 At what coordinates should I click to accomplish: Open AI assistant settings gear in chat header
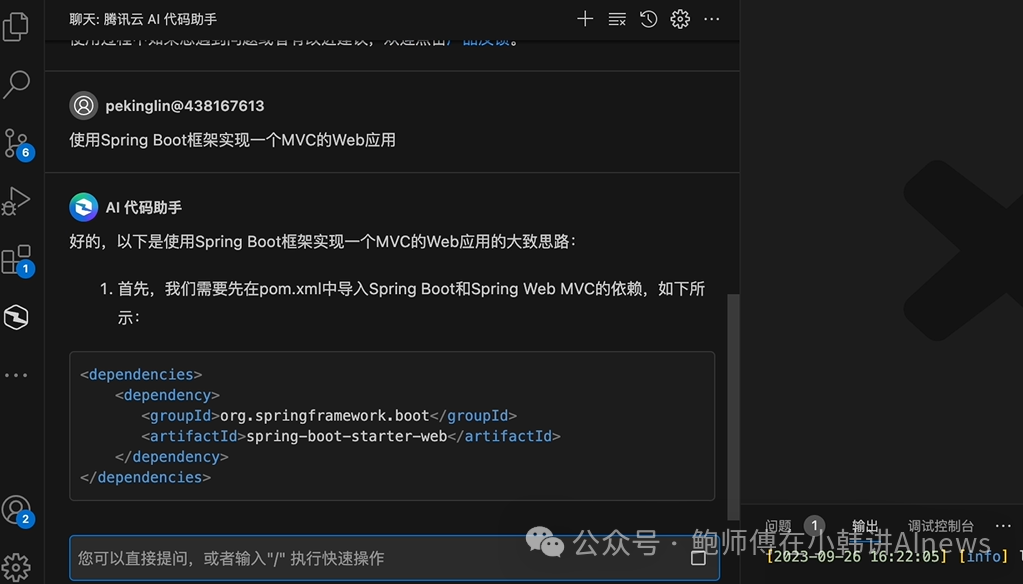680,19
